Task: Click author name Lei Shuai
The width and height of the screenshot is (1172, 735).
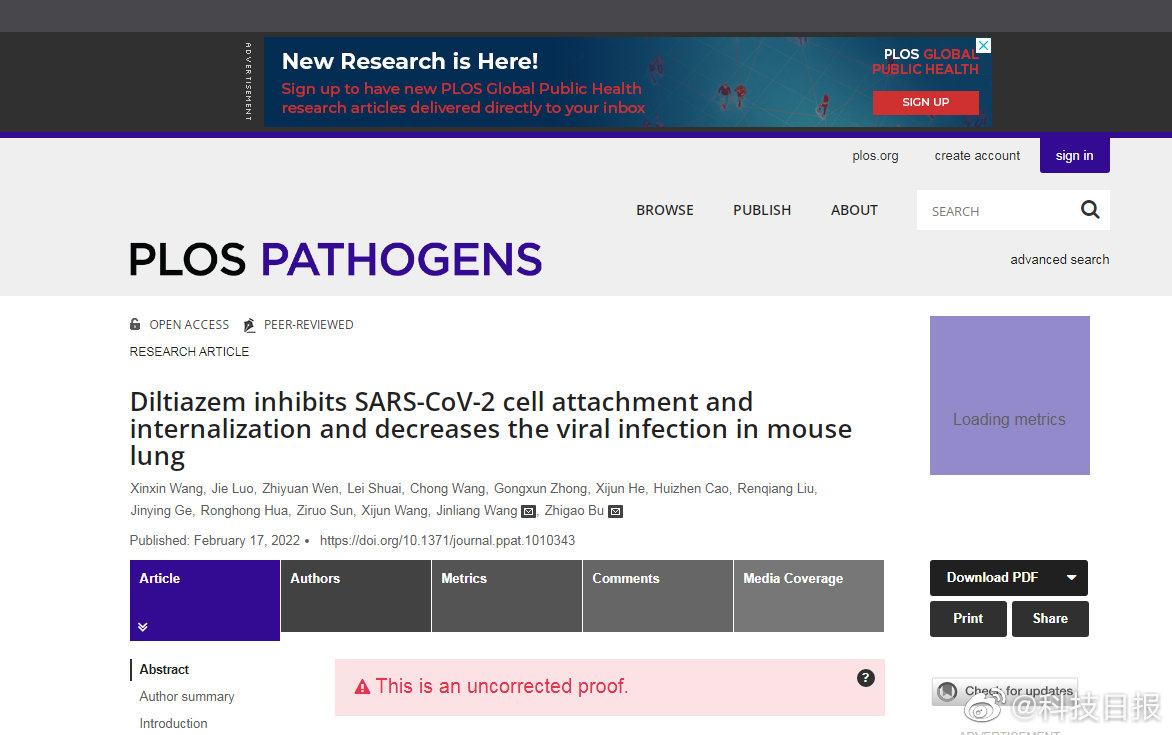Action: (374, 488)
